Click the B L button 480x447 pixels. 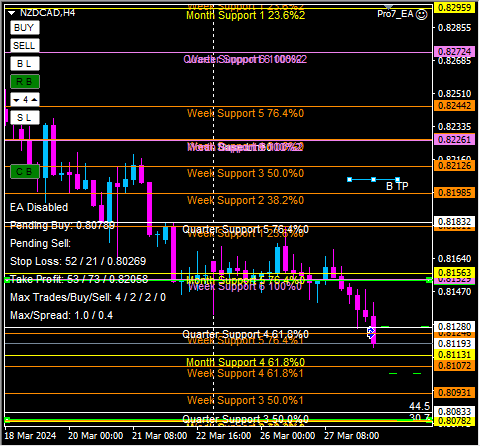click(x=25, y=64)
